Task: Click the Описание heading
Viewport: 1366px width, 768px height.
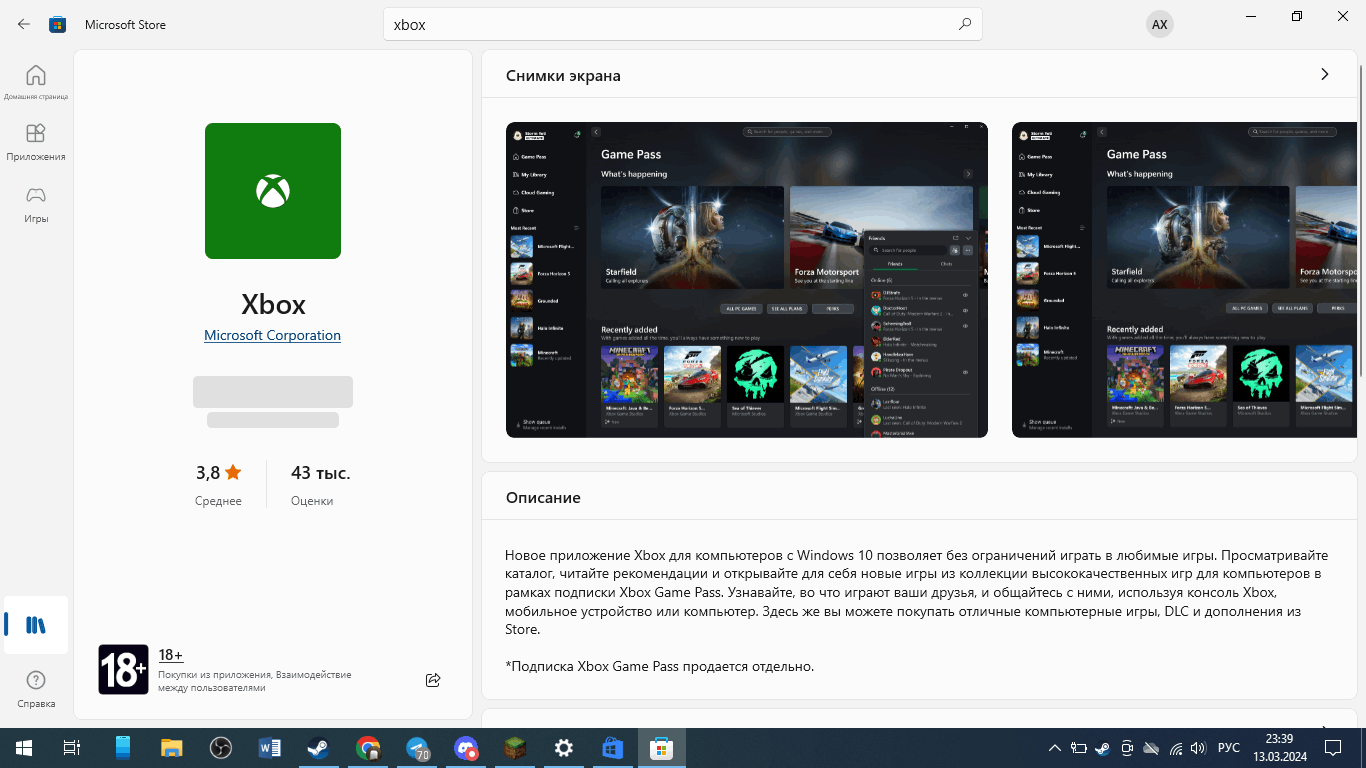Action: coord(543,497)
